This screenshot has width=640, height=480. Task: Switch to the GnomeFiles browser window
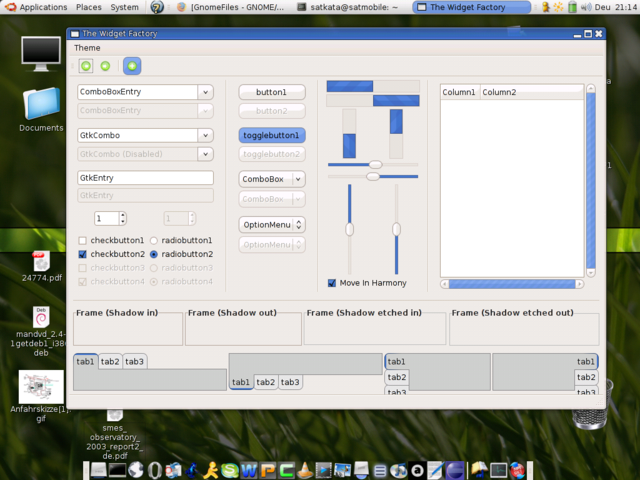[231, 7]
